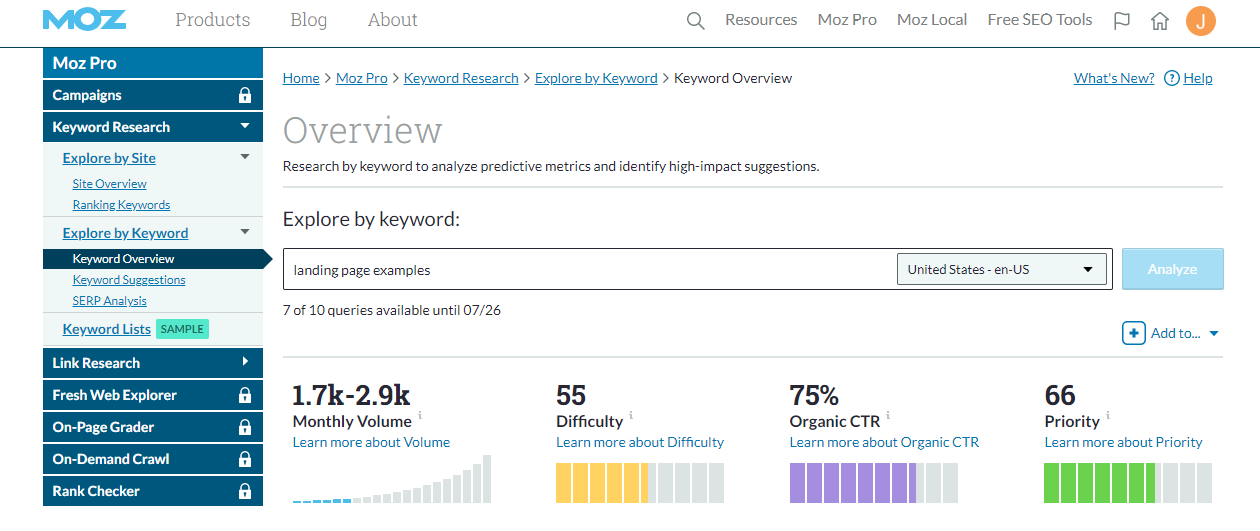Open the United States - en-US locale dropdown

(x=1001, y=269)
